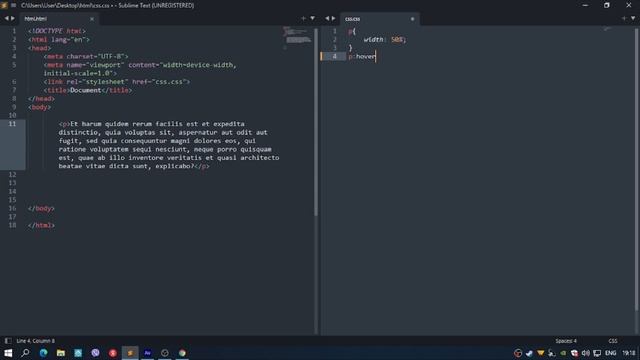This screenshot has width=640, height=360.
Task: Click 'Et harum quidem rerum' paragraph line
Action: click(x=151, y=124)
